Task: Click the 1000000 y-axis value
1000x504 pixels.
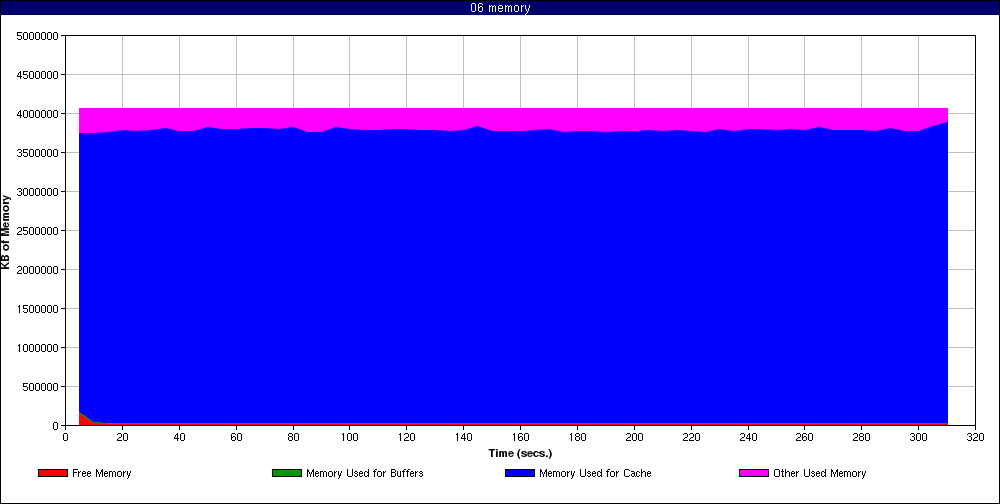Action: (x=40, y=348)
